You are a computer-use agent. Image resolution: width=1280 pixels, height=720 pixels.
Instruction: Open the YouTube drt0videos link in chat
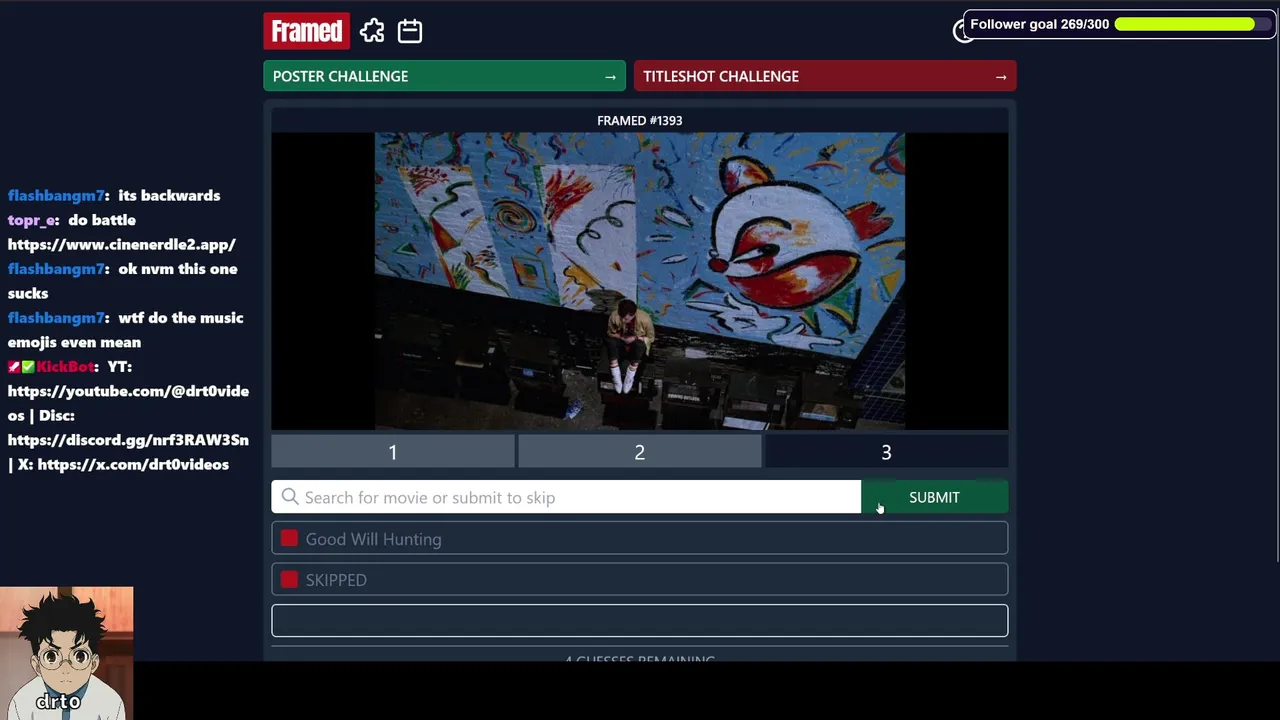click(128, 403)
